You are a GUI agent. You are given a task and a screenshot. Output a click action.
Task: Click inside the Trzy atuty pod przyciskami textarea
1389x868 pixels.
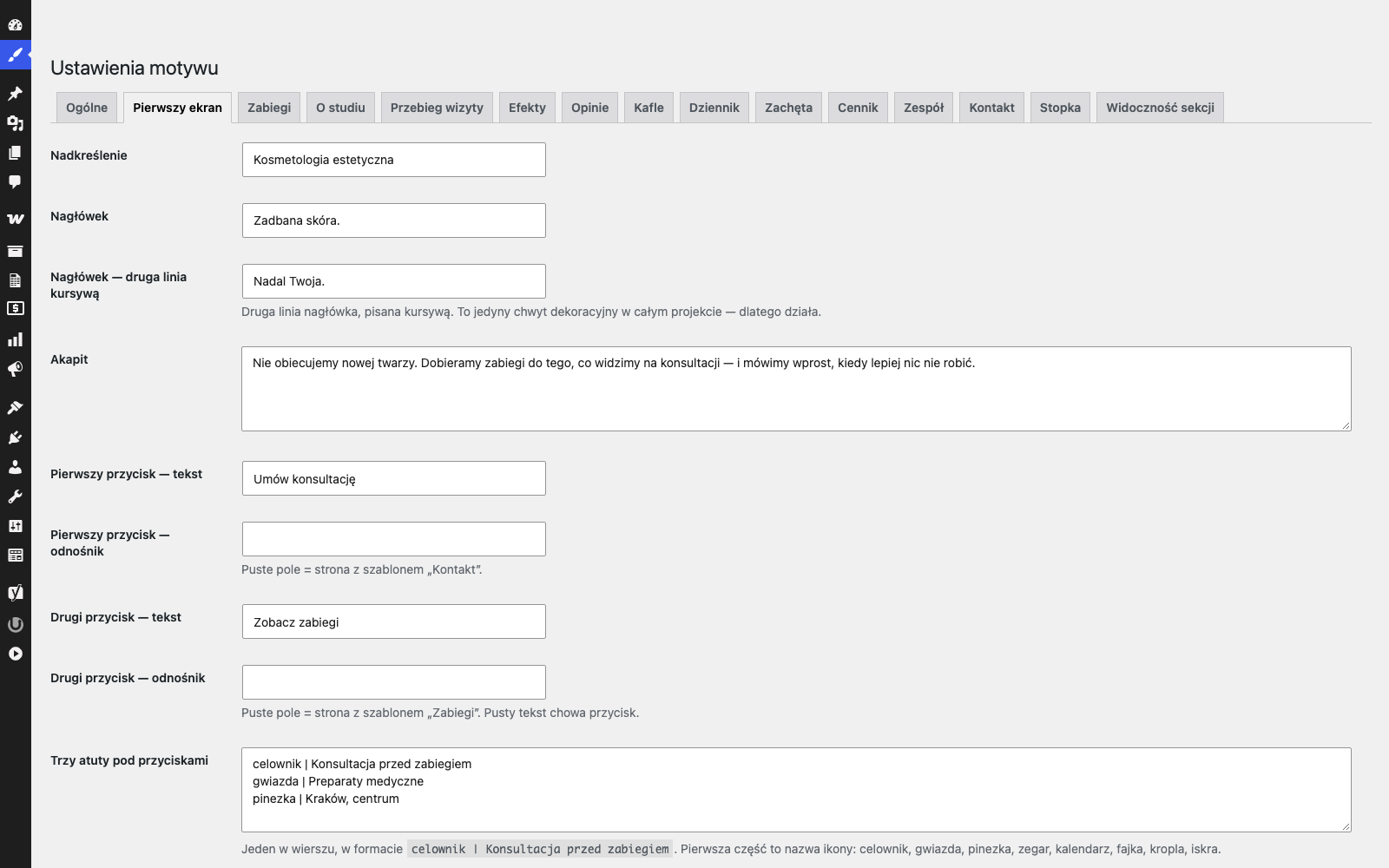(x=796, y=790)
